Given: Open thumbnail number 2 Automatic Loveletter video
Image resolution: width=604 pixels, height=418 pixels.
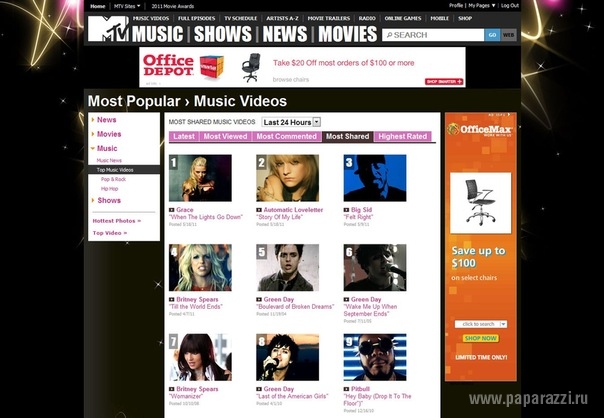Looking at the screenshot, I should tap(288, 178).
